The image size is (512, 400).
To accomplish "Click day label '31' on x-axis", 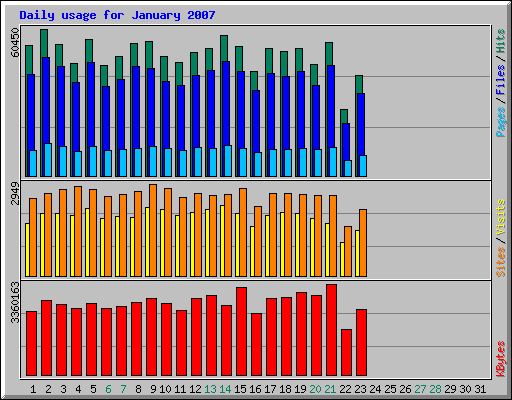I will (x=480, y=389).
